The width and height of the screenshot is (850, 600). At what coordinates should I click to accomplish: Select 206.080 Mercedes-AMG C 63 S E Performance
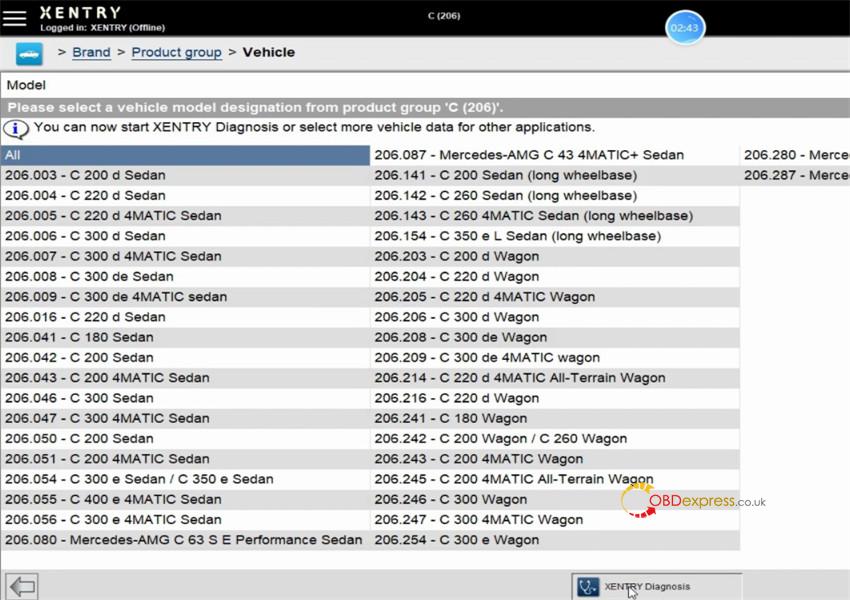pos(185,540)
